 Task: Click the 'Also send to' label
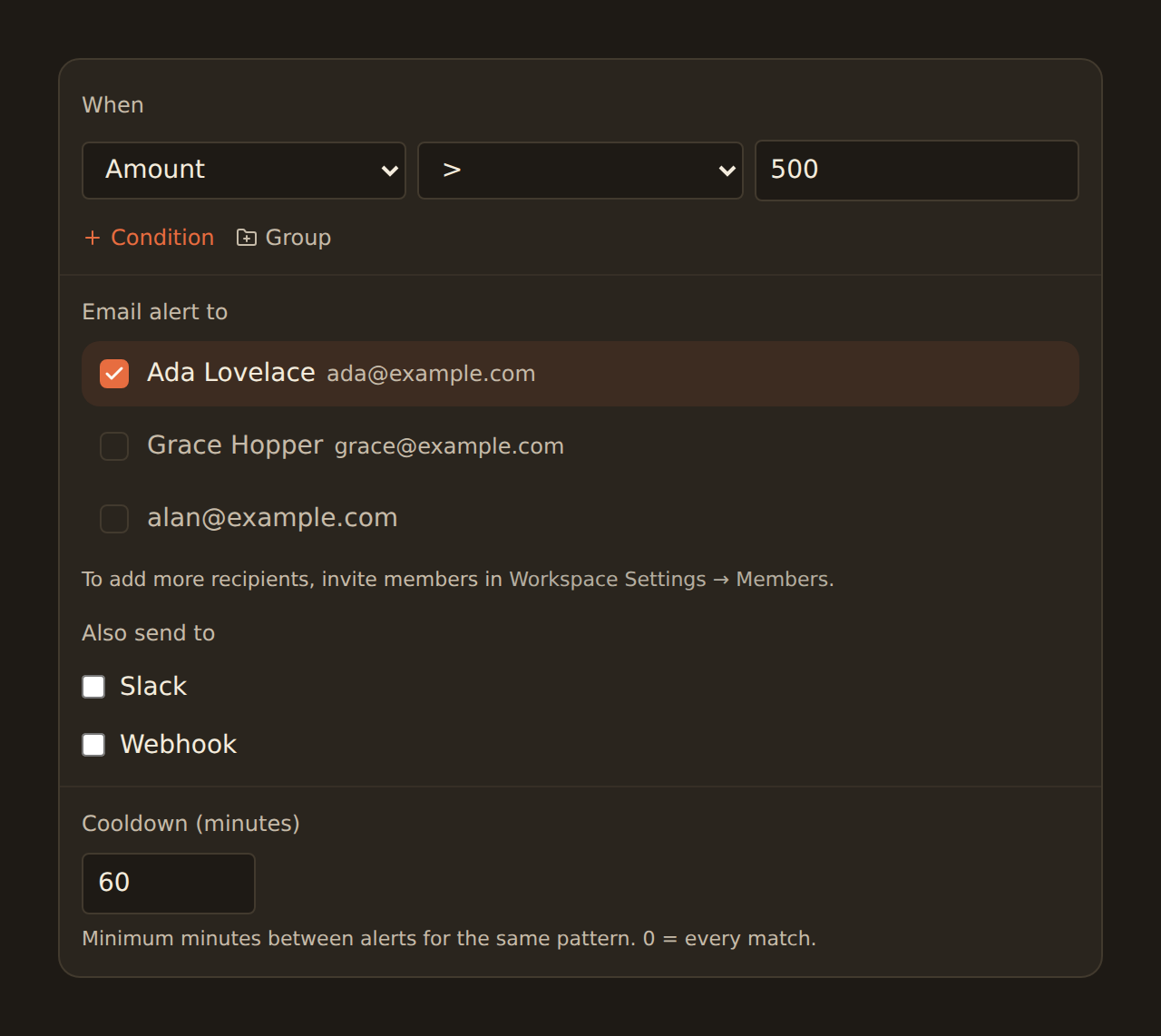coord(149,633)
